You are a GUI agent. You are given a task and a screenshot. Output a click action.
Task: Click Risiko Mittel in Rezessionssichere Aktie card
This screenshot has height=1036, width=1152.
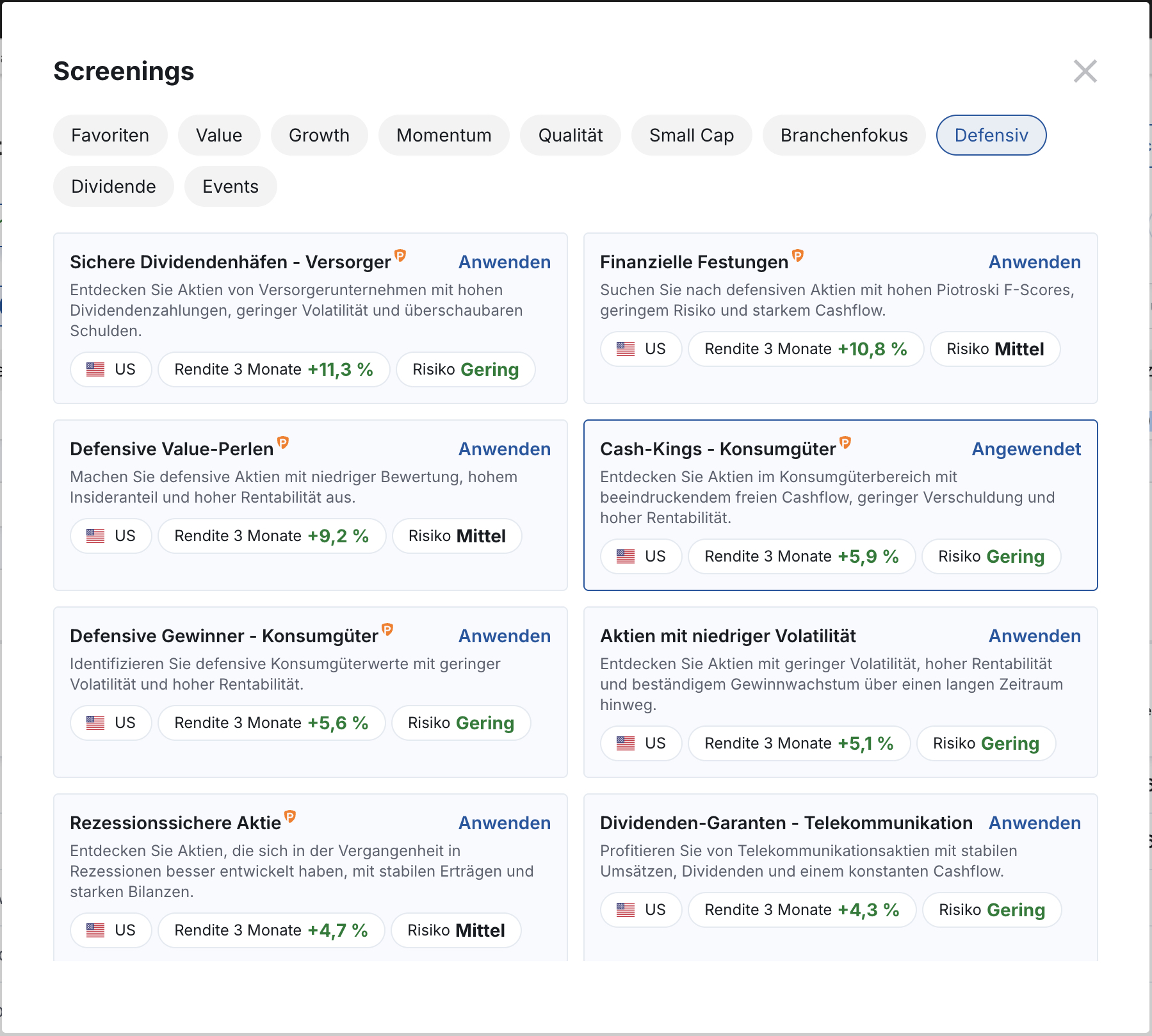(456, 930)
